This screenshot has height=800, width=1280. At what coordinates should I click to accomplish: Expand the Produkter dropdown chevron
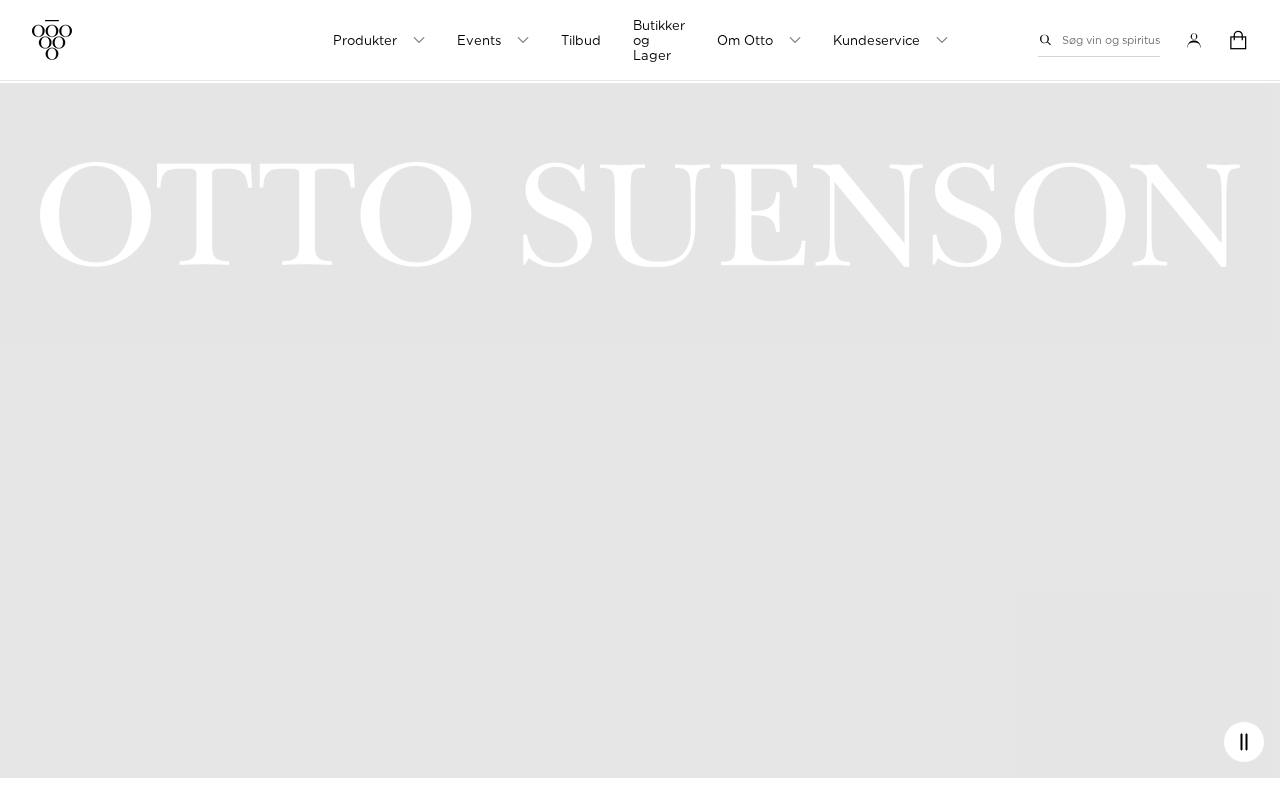pyautogui.click(x=419, y=40)
